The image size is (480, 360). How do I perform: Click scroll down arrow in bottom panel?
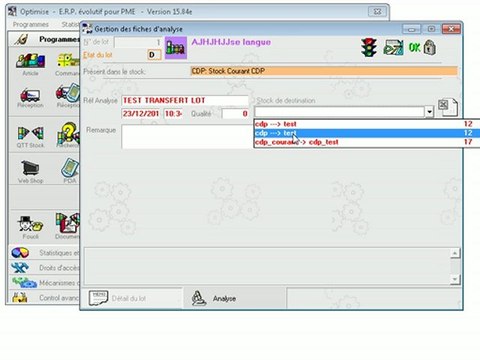coord(455,279)
